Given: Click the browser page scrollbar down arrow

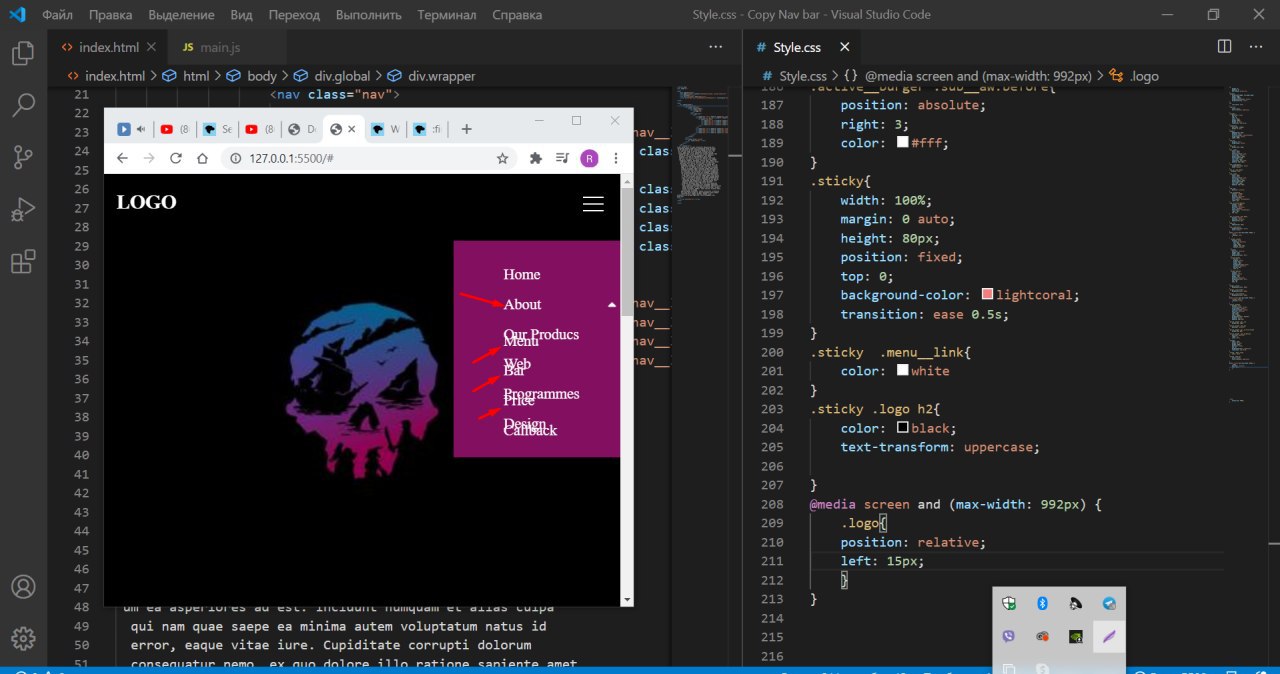Looking at the screenshot, I should (x=627, y=599).
